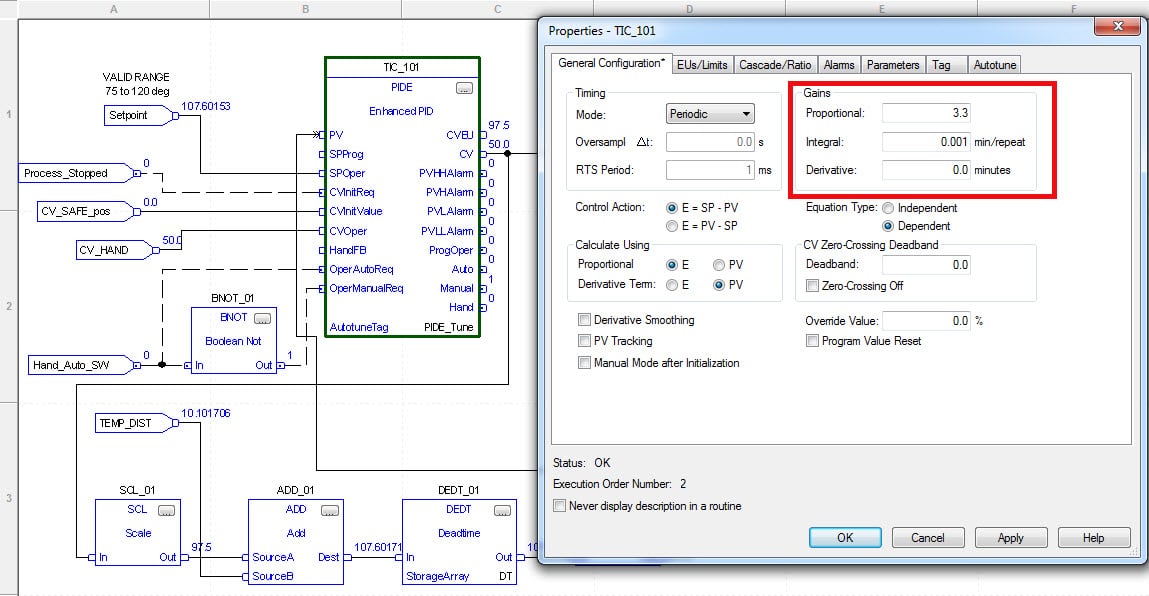Open TIC_101 PIDE block properties ellipsis button
Screen dimensions: 1149x596
tap(464, 88)
